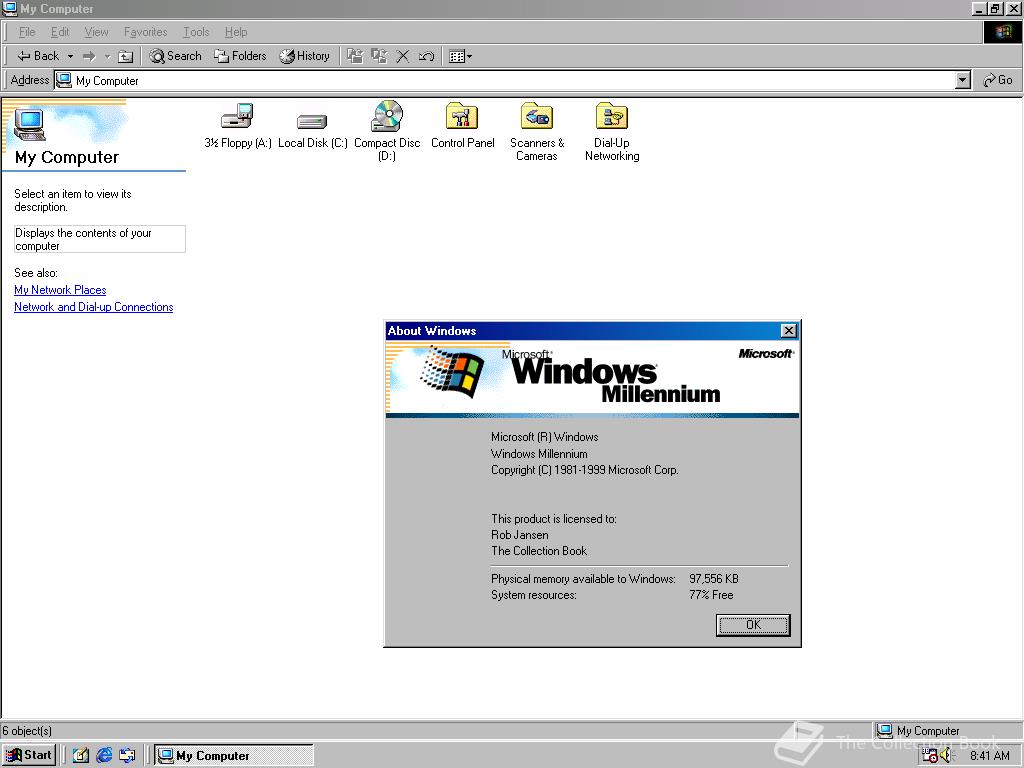Click the Up one level toolbar icon
Screen dimensions: 1024x768
click(x=125, y=56)
